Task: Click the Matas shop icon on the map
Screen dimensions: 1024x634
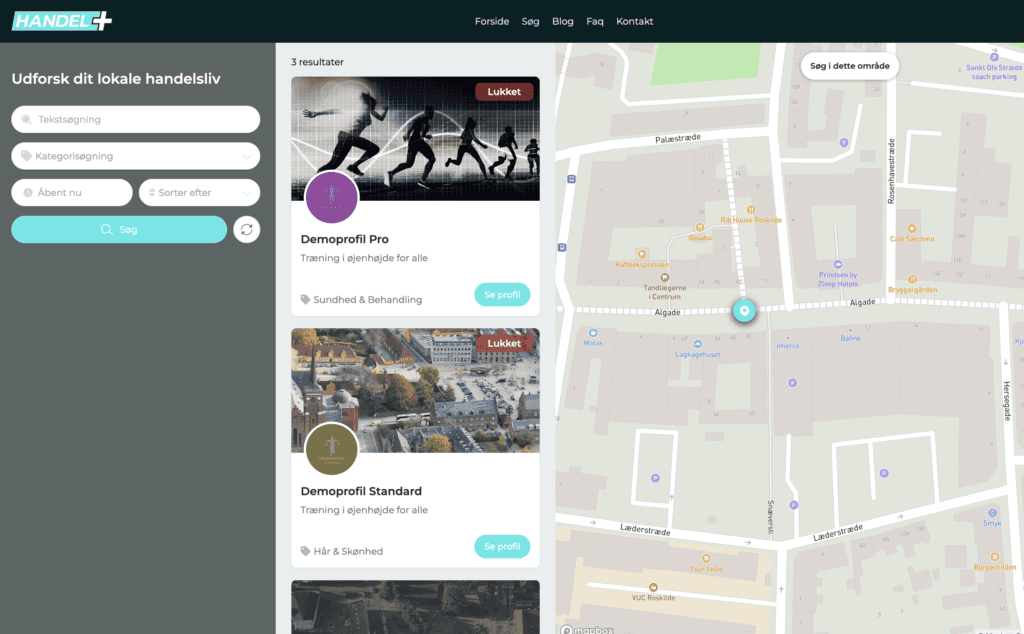Action: pos(593,333)
